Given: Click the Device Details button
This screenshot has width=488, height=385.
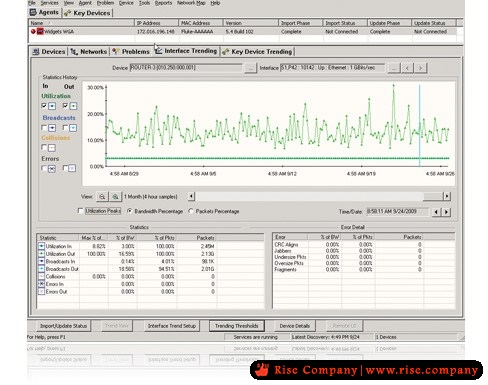Looking at the screenshot, I should click(x=295, y=326).
